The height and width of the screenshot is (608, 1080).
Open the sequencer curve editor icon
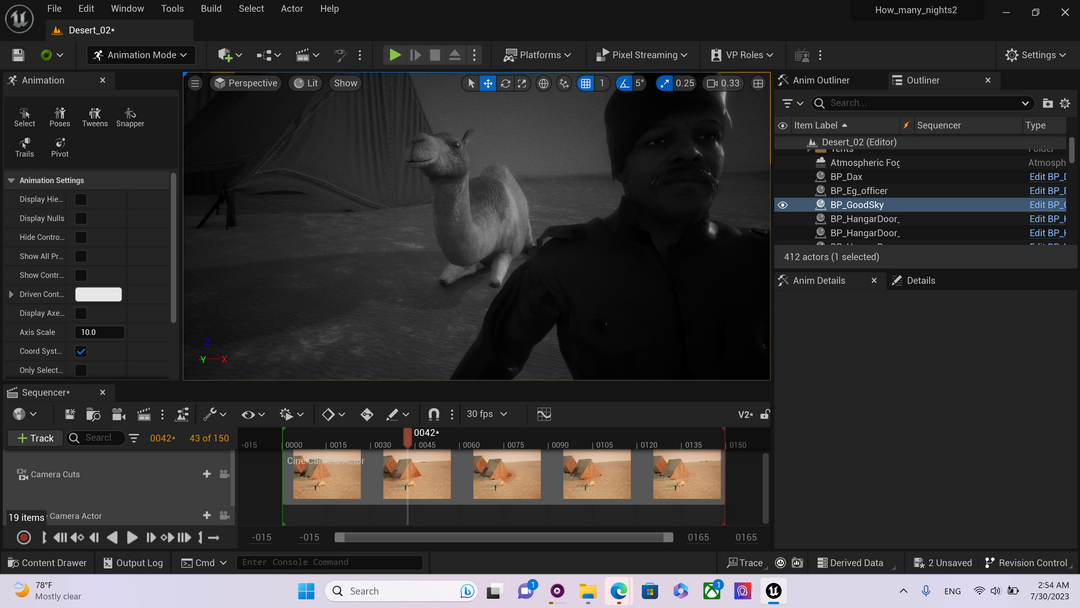pos(544,414)
